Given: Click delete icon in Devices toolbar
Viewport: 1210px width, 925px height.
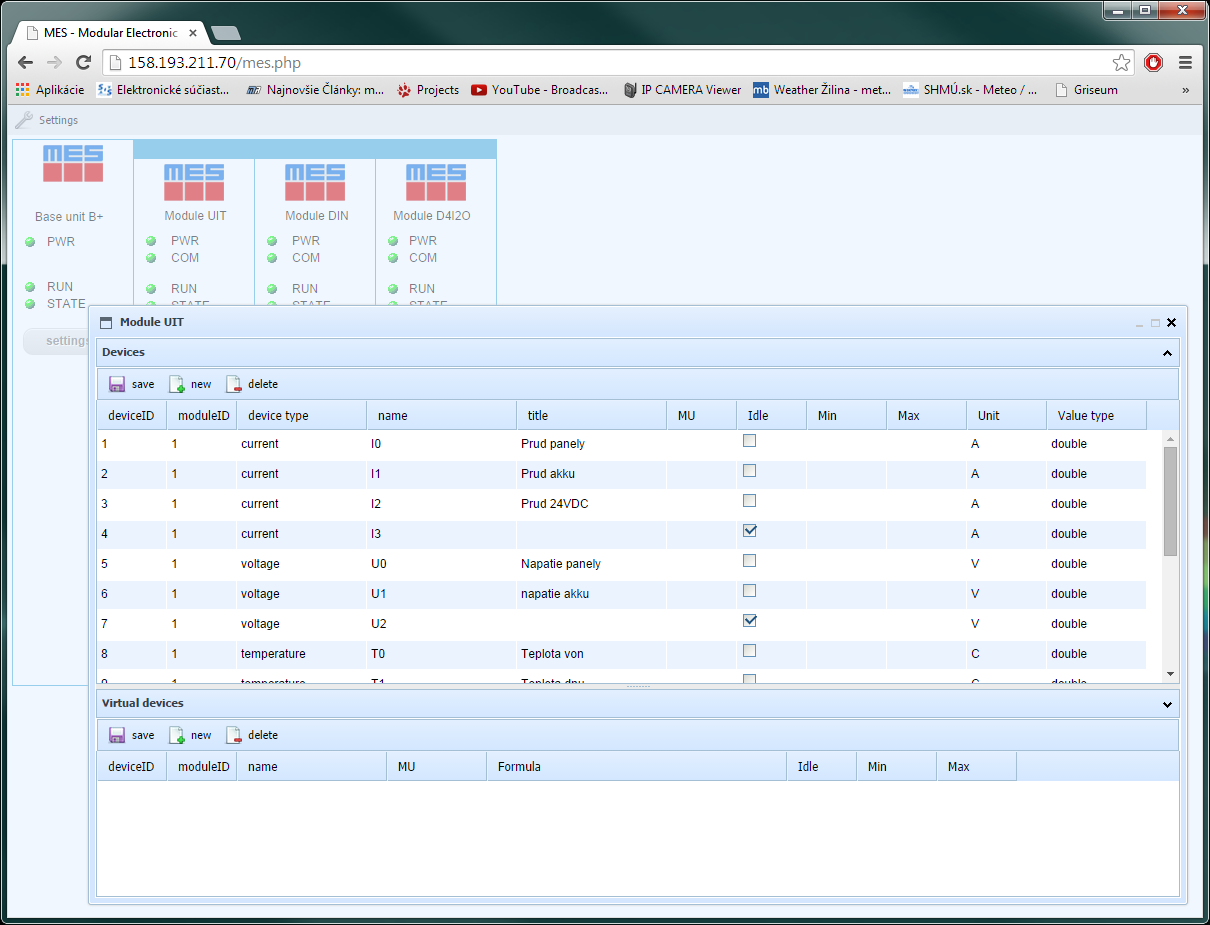Looking at the screenshot, I should tap(234, 384).
